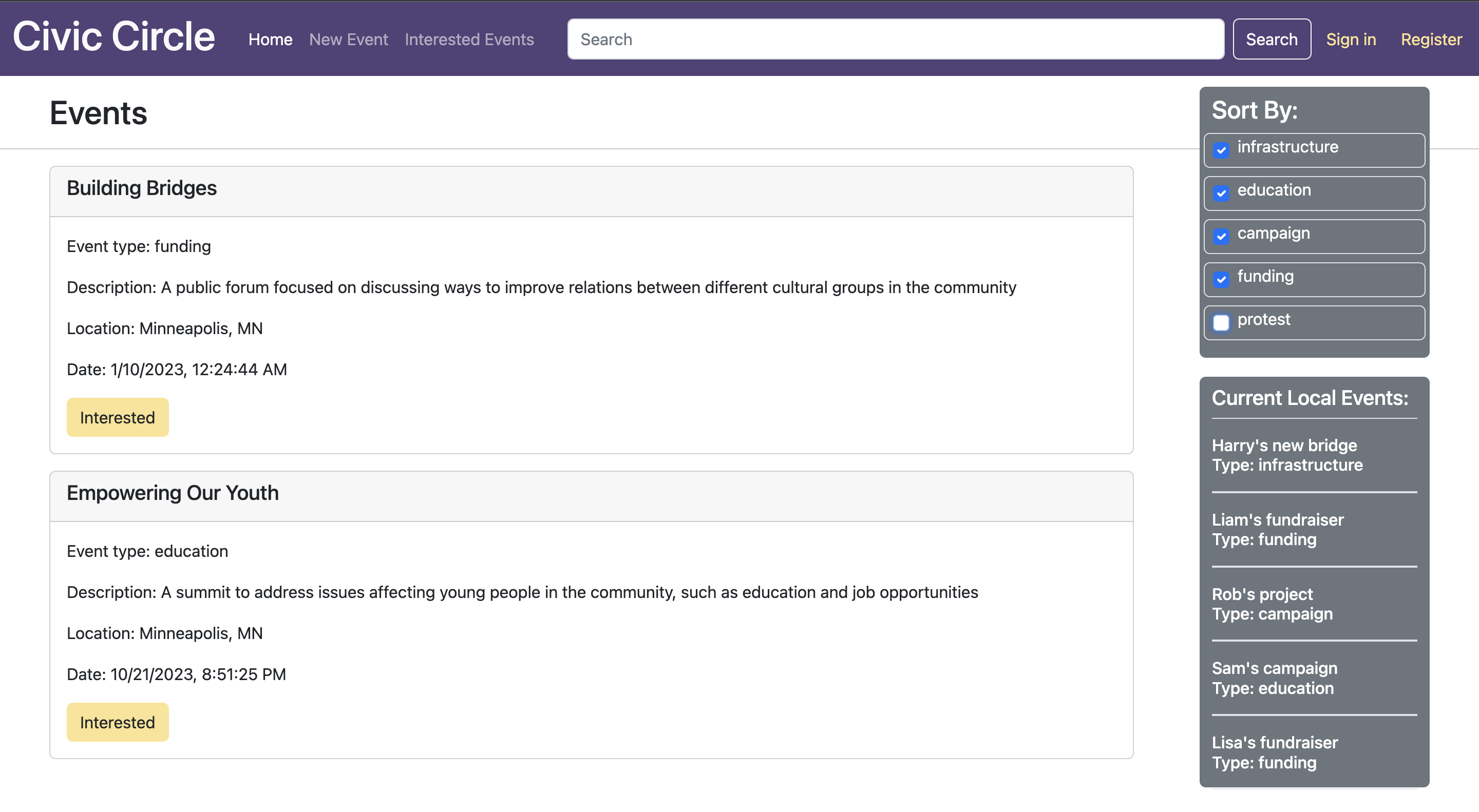Open Building Bridges event title
Viewport: 1479px width, 812px height.
coord(142,188)
